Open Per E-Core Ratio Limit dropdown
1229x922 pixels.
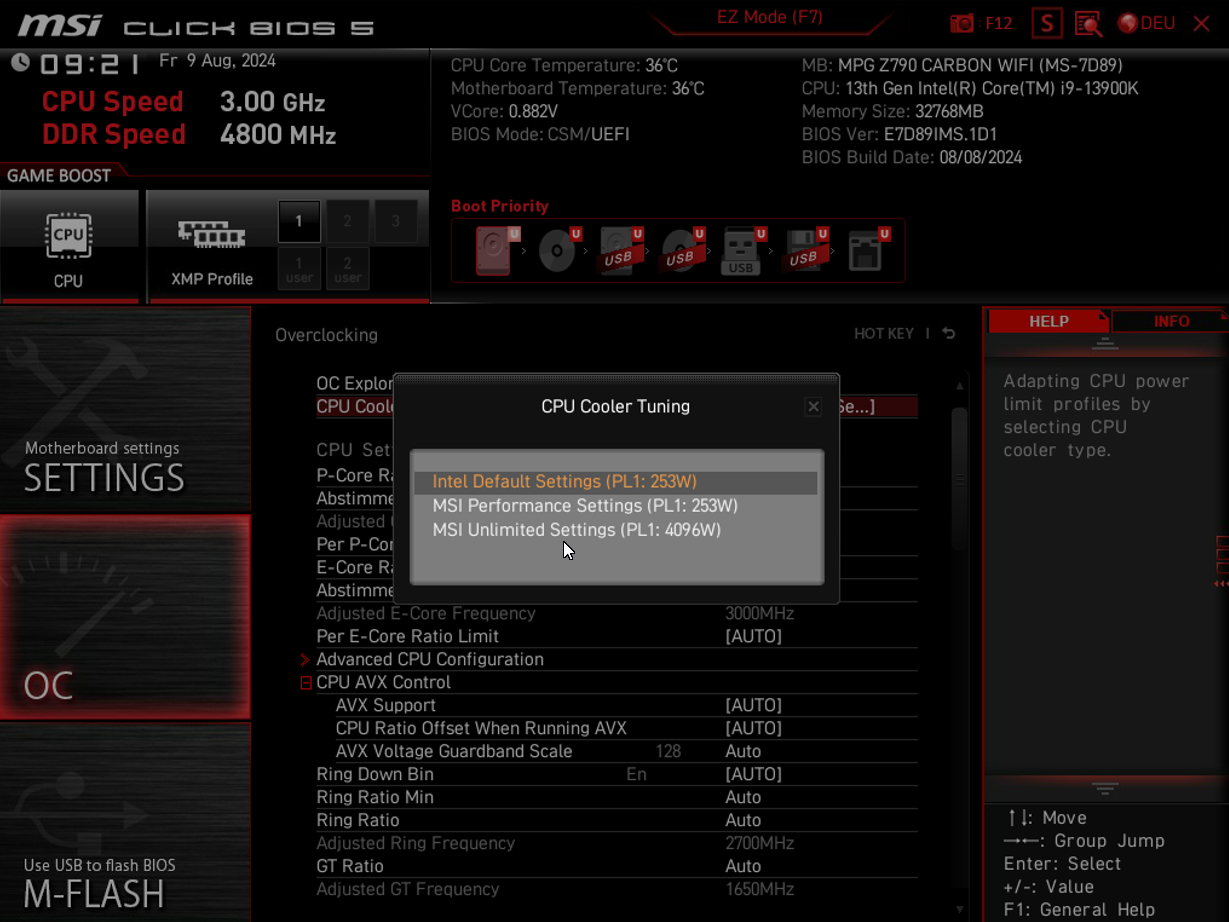click(x=753, y=636)
